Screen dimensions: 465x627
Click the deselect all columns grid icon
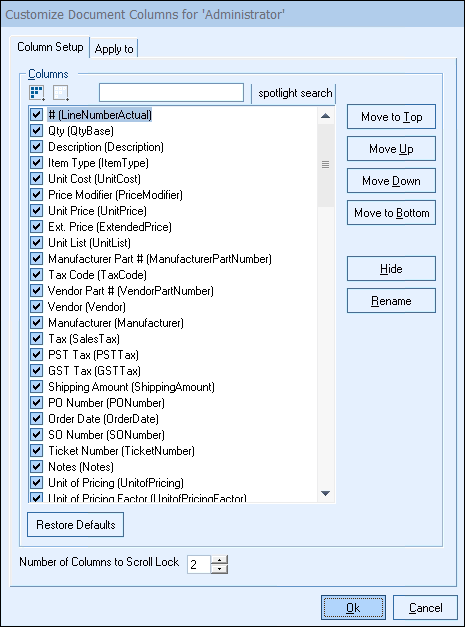[x=61, y=93]
